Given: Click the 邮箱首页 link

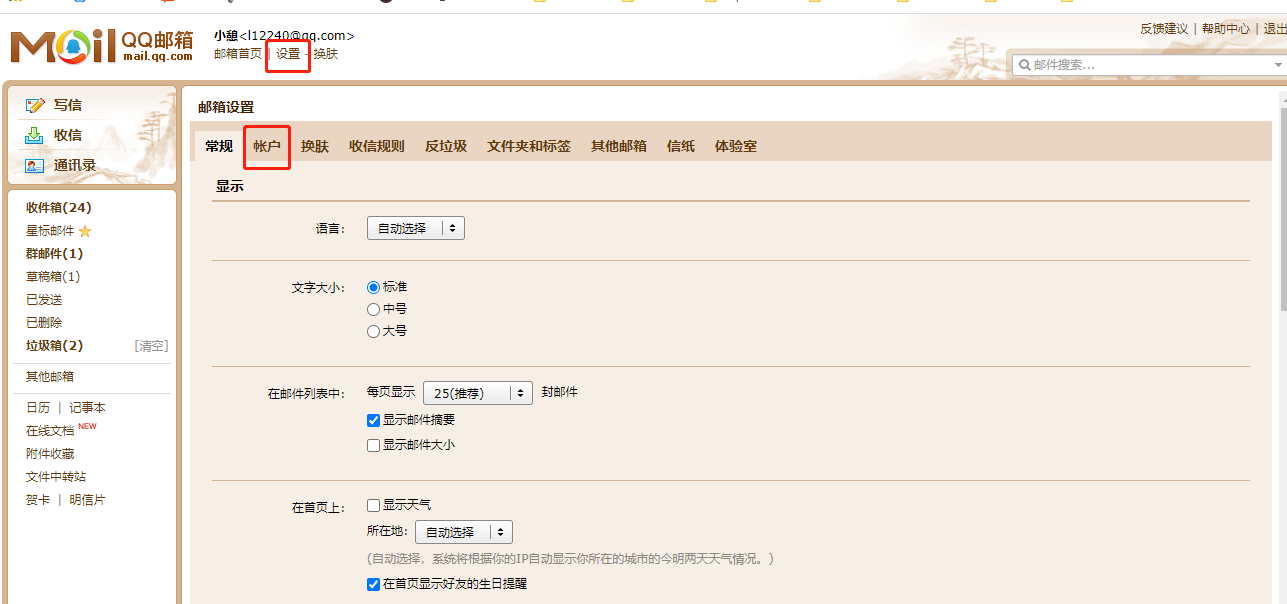Looking at the screenshot, I should 238,54.
